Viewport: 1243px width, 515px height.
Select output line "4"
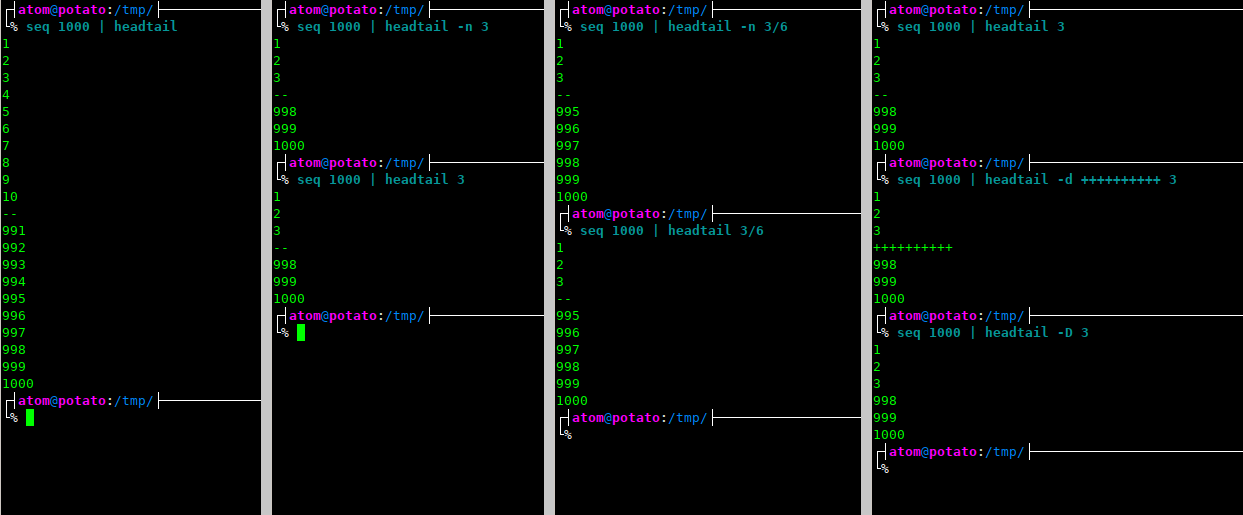point(6,95)
